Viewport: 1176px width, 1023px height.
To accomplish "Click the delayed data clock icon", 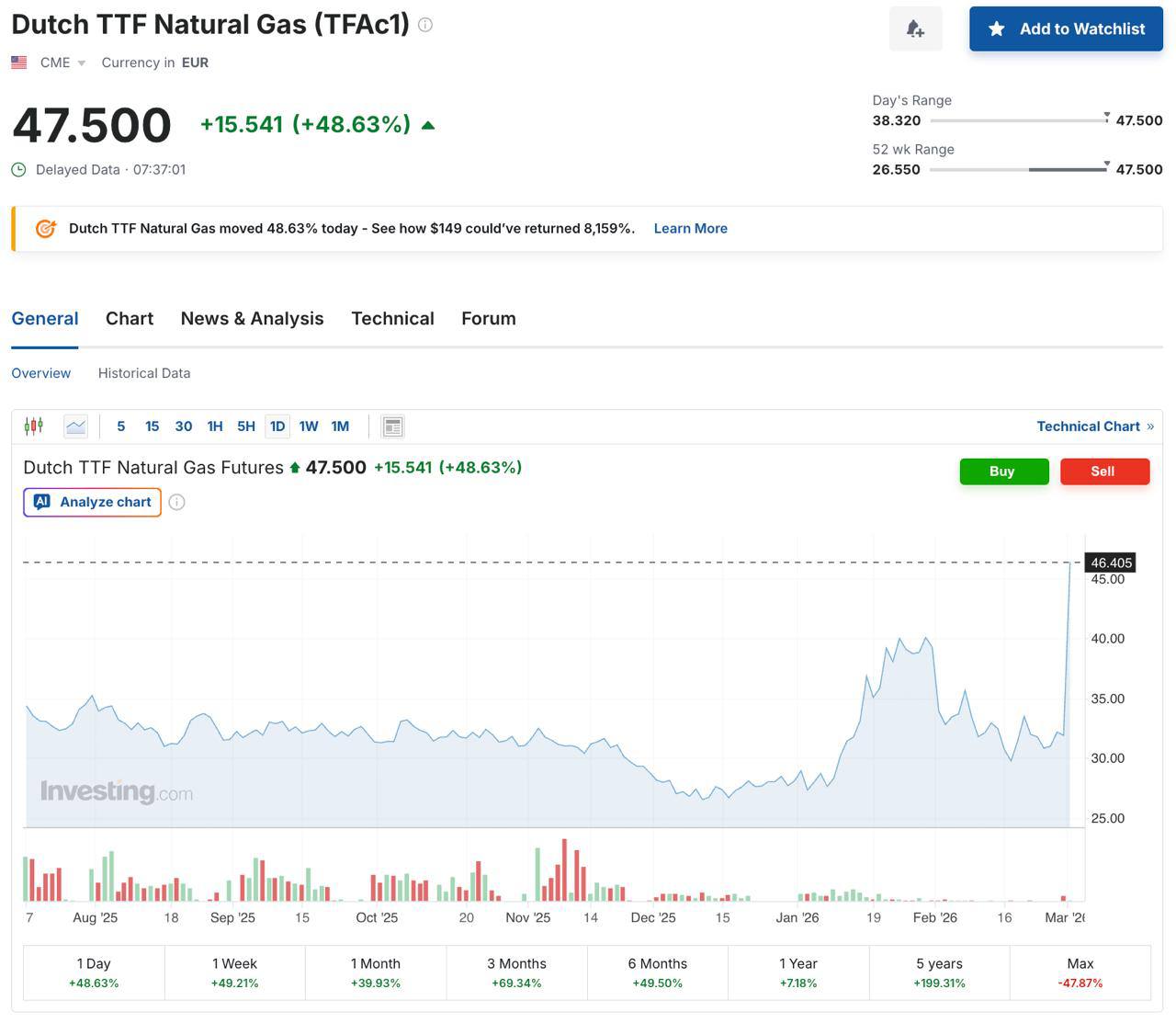I will pos(18,169).
